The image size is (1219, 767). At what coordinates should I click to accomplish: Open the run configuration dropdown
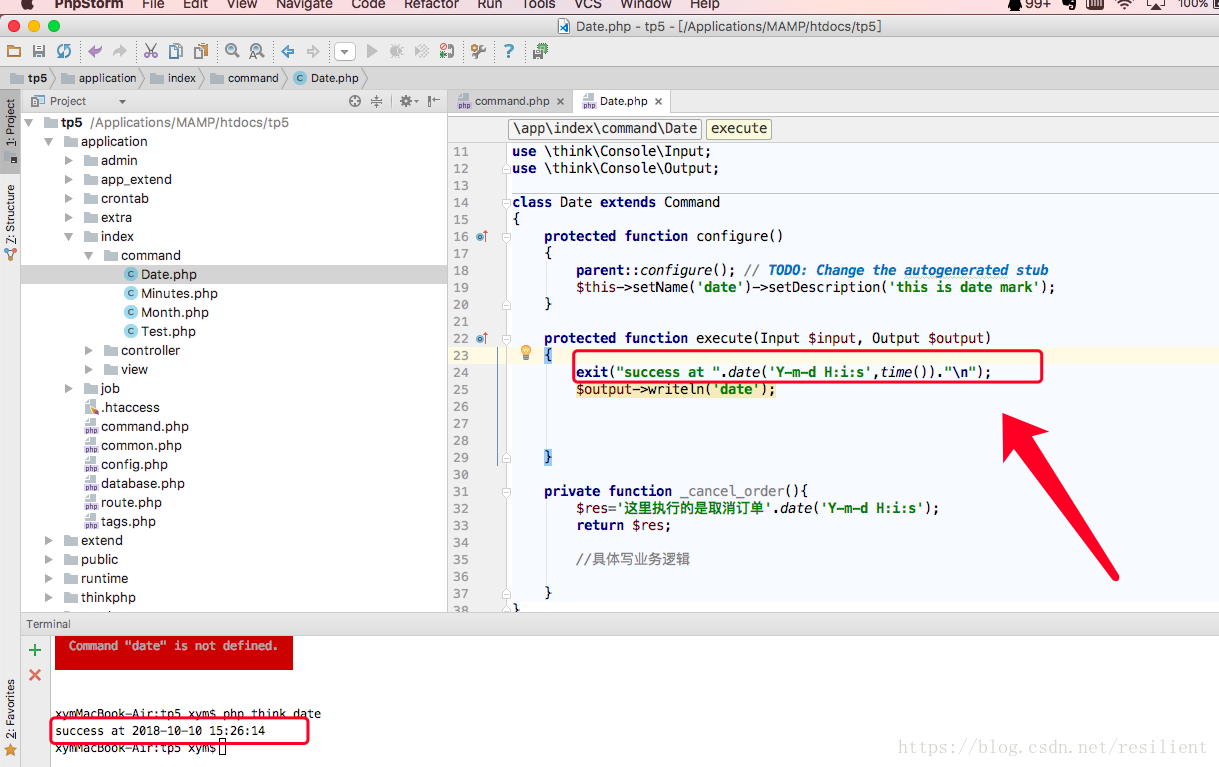pos(345,51)
